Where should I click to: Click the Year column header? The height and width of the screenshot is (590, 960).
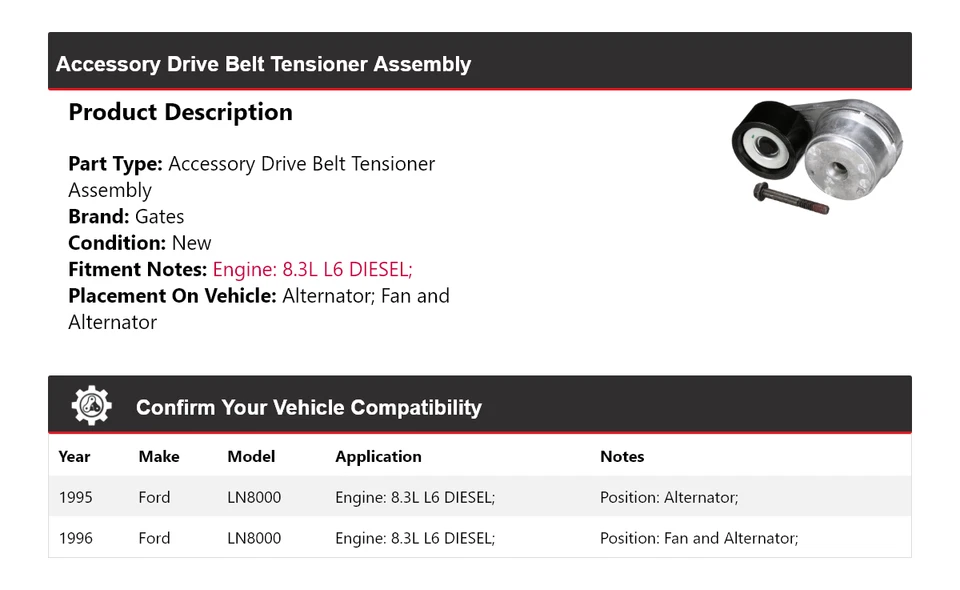pos(74,456)
